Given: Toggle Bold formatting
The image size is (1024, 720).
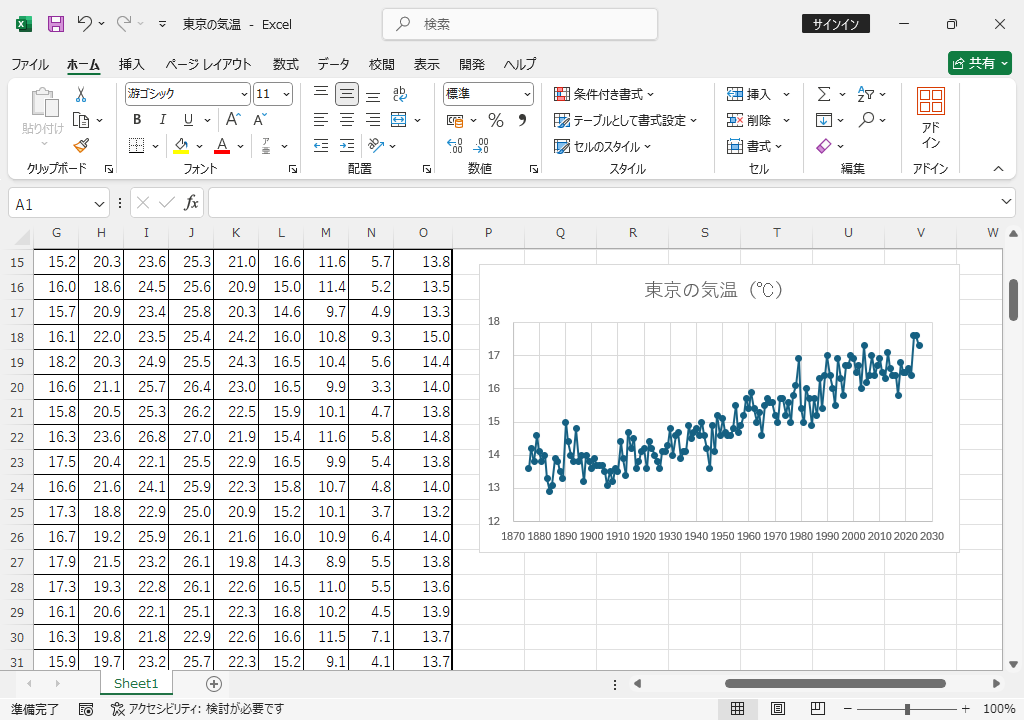Looking at the screenshot, I should (137, 120).
